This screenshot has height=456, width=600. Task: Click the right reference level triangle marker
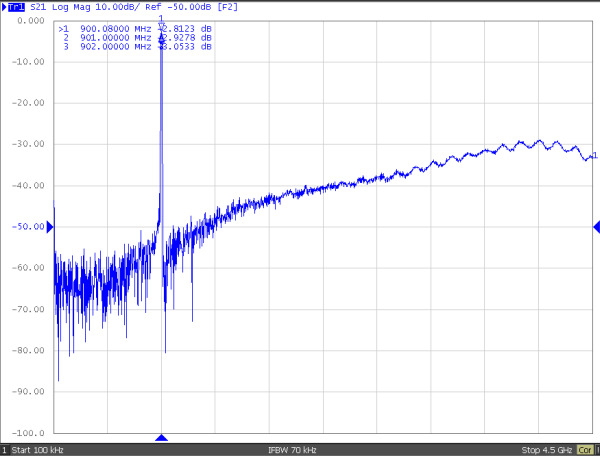click(596, 227)
